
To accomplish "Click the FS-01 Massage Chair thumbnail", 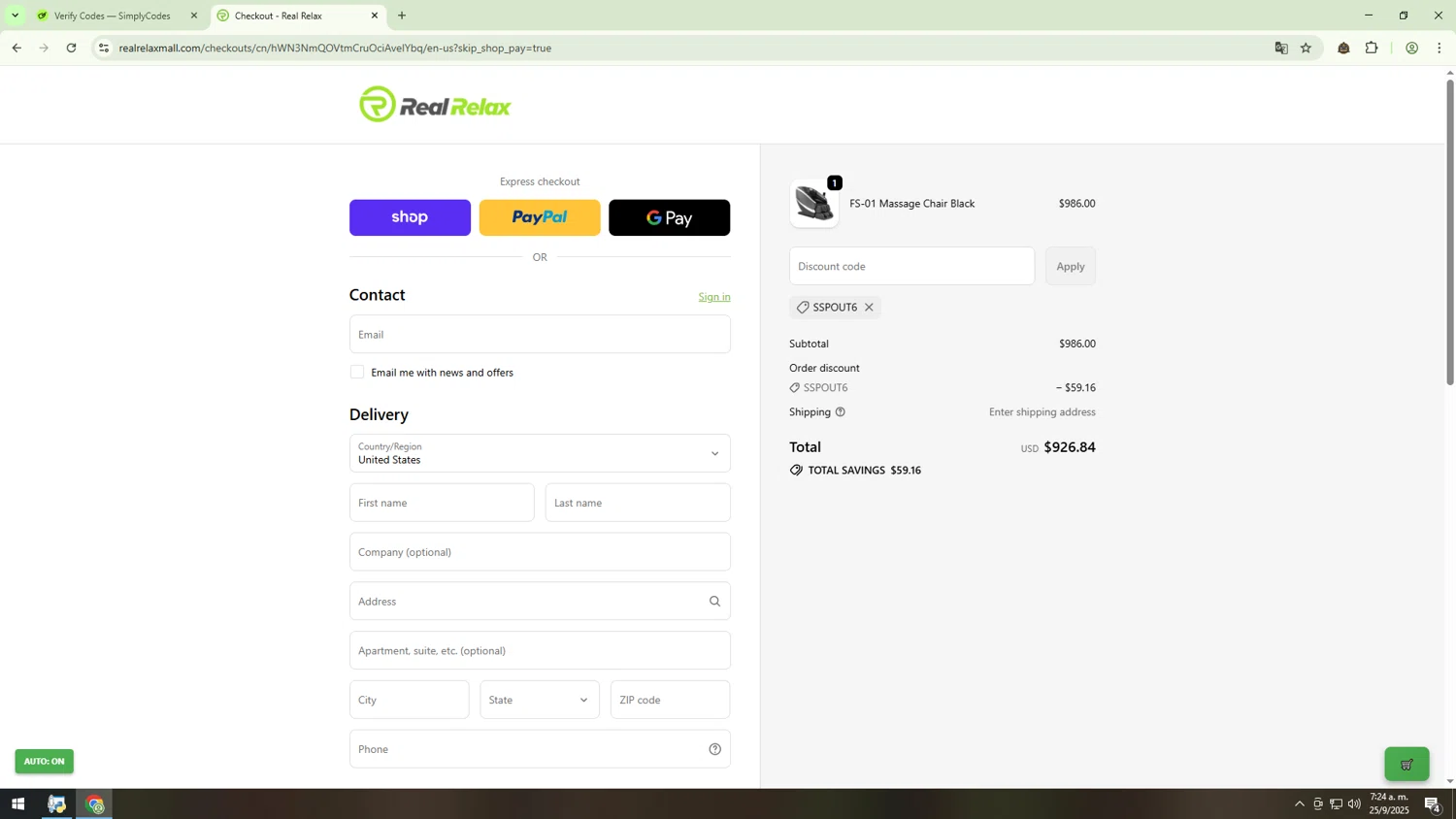I will [x=814, y=204].
